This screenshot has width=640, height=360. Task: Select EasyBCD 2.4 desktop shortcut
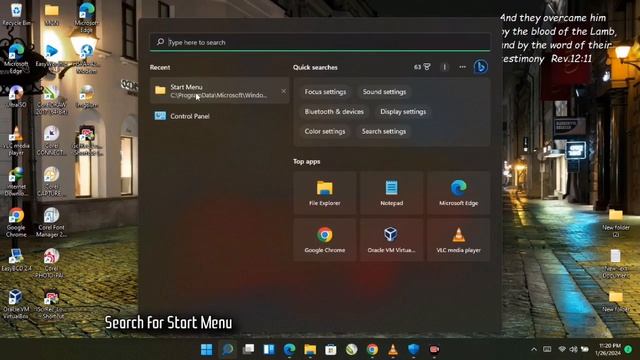click(x=16, y=260)
